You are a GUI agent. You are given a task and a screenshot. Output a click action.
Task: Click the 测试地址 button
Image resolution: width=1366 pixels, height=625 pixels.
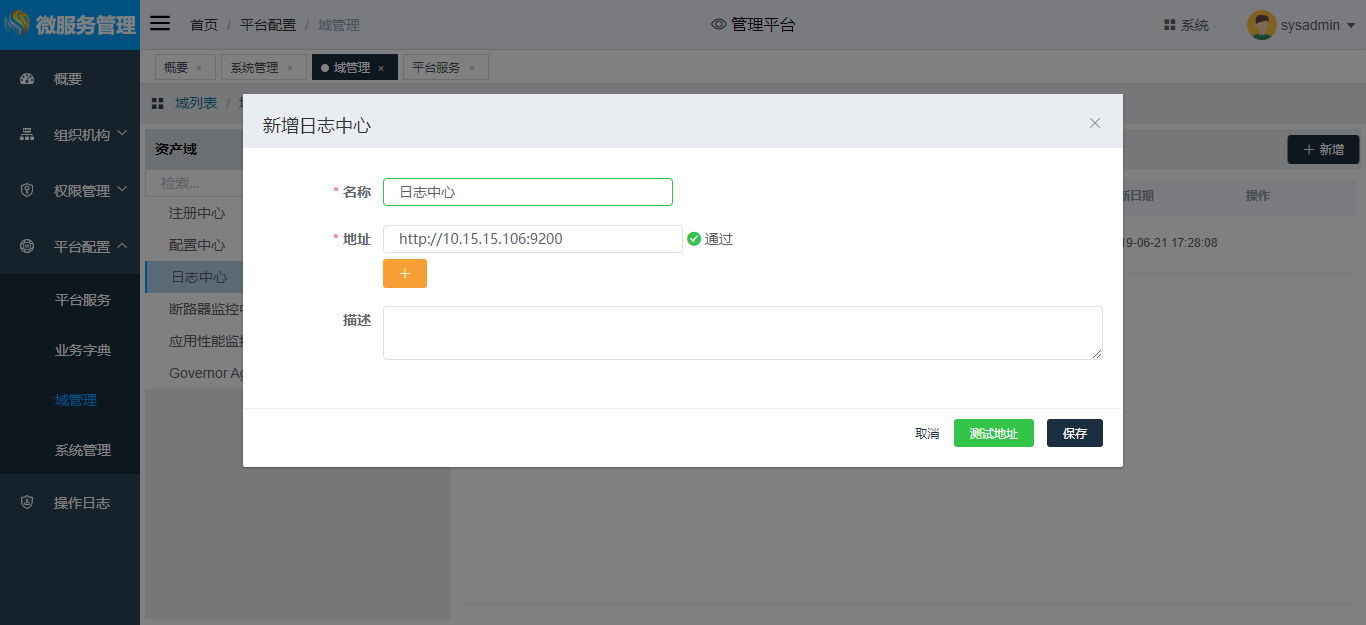coord(993,433)
